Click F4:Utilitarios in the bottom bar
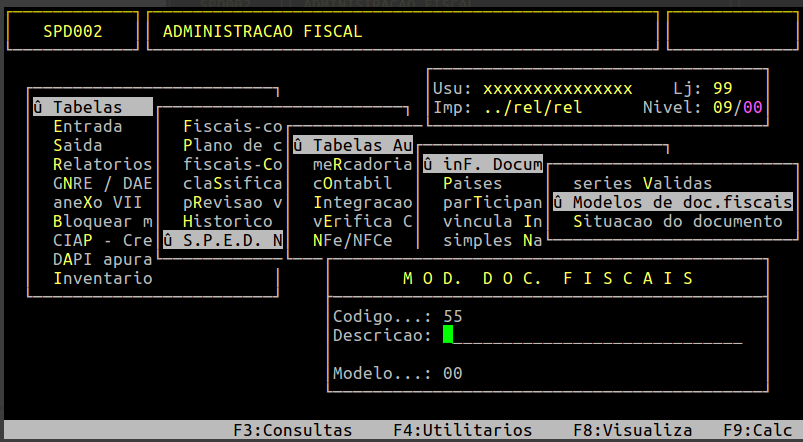The image size is (803, 442). click(x=462, y=430)
